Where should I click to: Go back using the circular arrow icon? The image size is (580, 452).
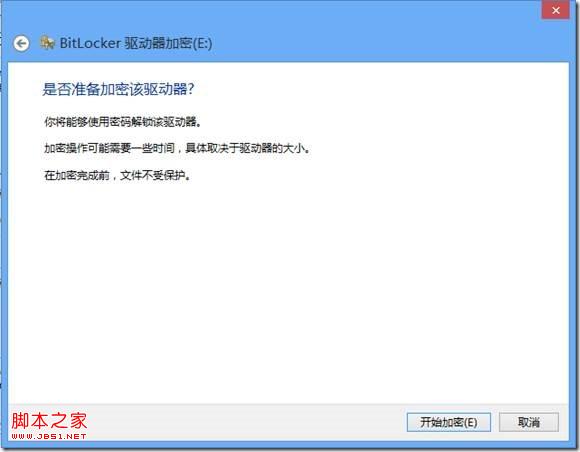(x=21, y=44)
